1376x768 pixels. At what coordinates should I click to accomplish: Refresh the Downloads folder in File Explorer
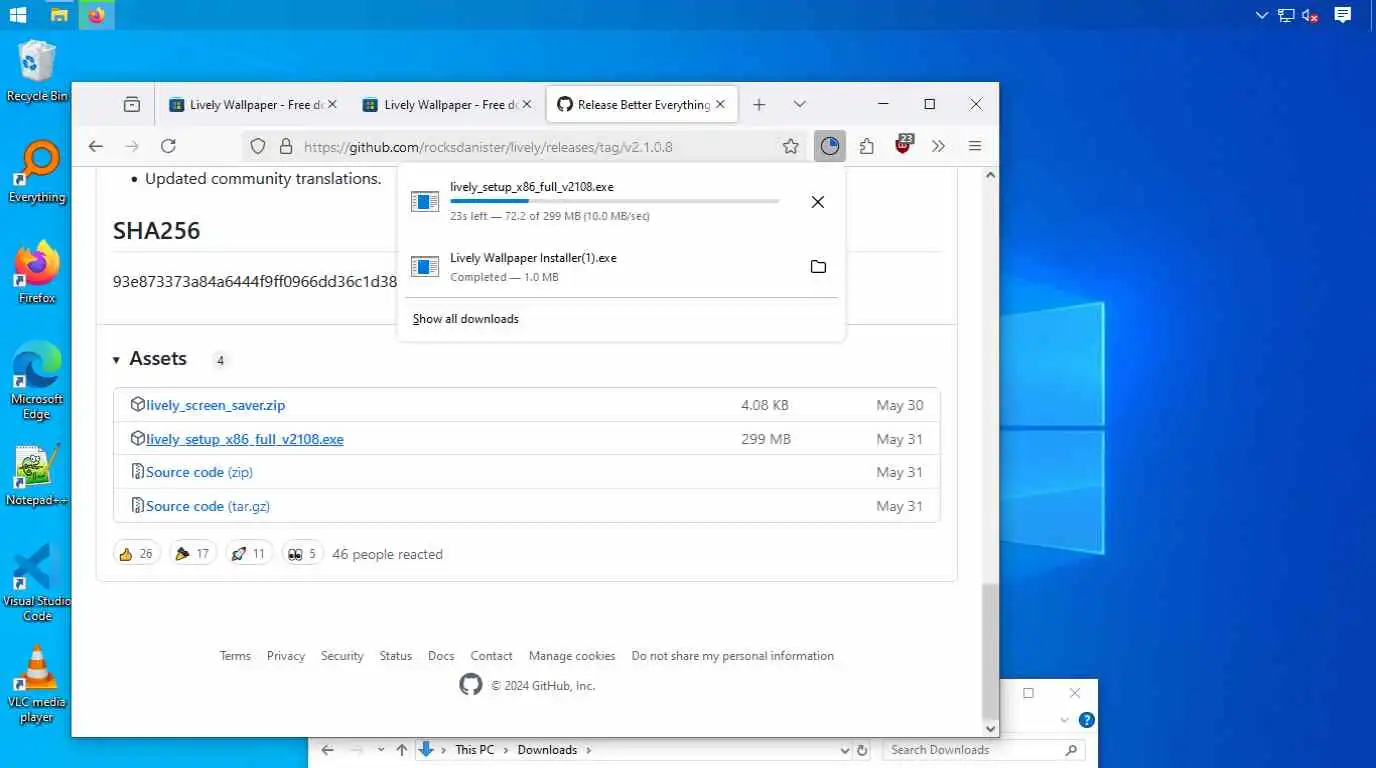pos(862,749)
